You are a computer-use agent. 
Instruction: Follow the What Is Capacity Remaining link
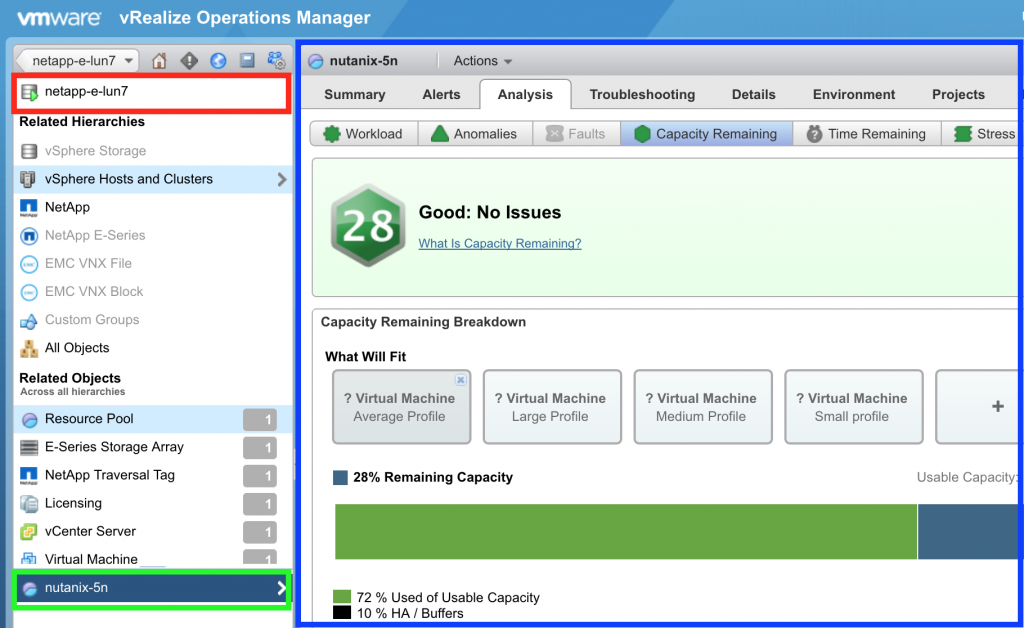(x=500, y=243)
